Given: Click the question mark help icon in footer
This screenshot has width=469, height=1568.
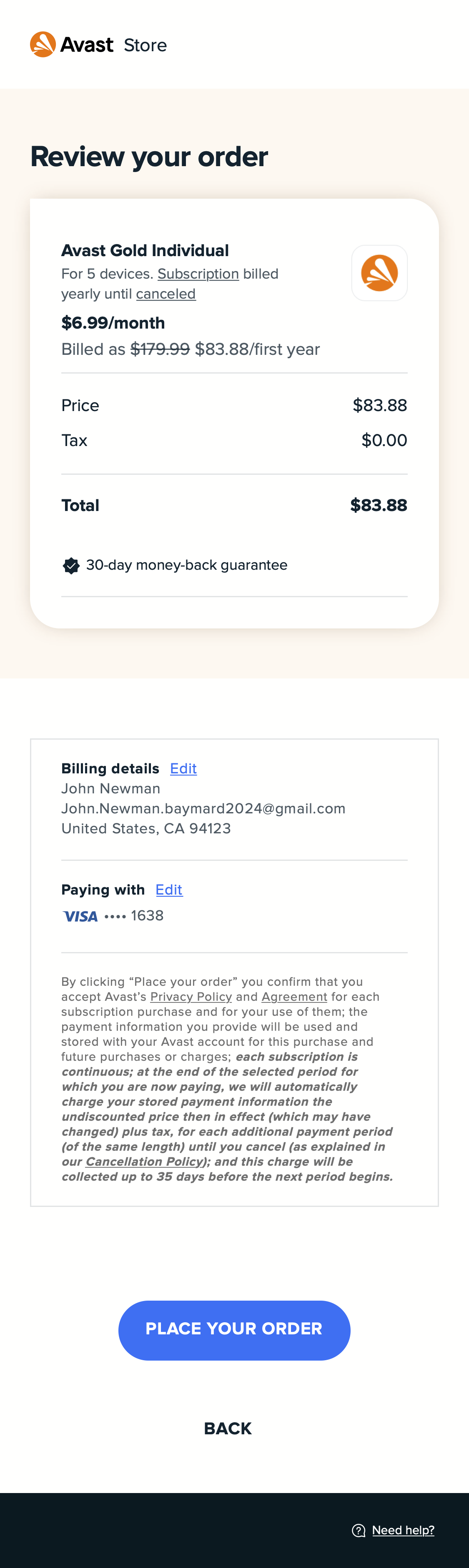Looking at the screenshot, I should (x=358, y=1530).
